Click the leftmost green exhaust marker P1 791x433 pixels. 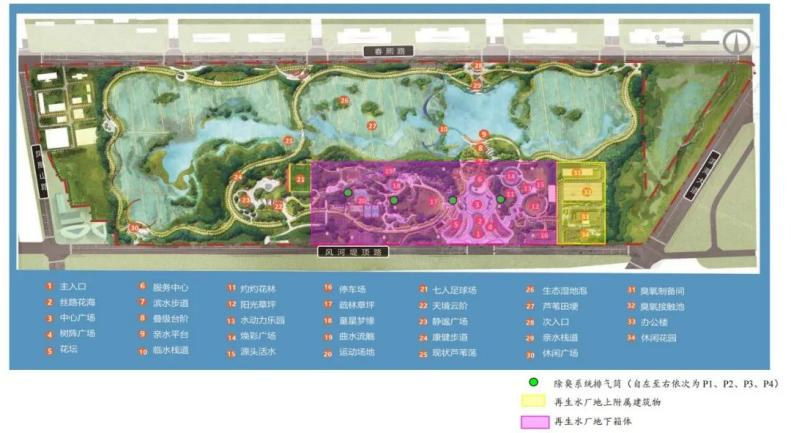coord(348,192)
